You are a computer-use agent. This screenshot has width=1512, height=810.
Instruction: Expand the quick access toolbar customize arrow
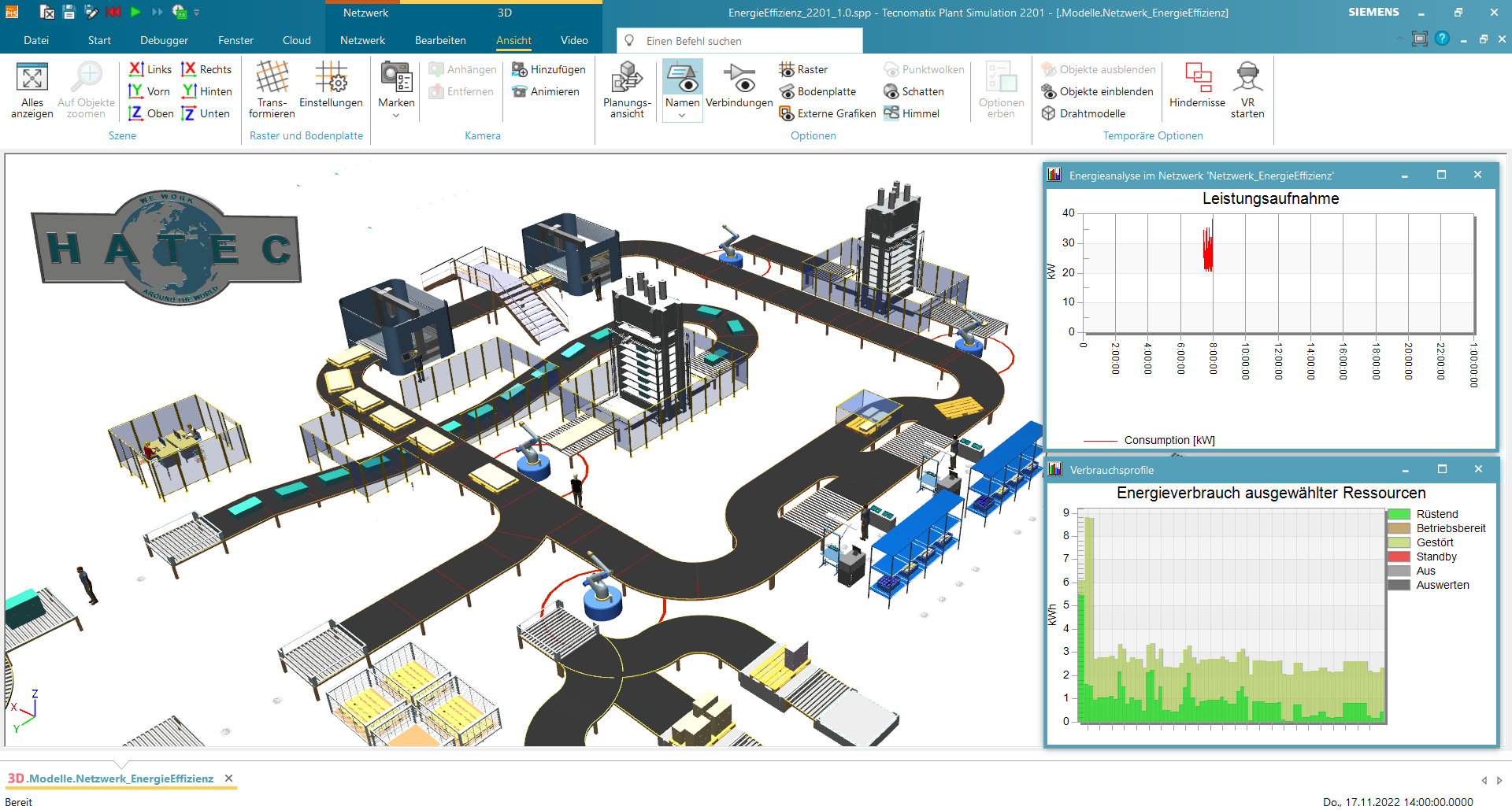(x=195, y=13)
